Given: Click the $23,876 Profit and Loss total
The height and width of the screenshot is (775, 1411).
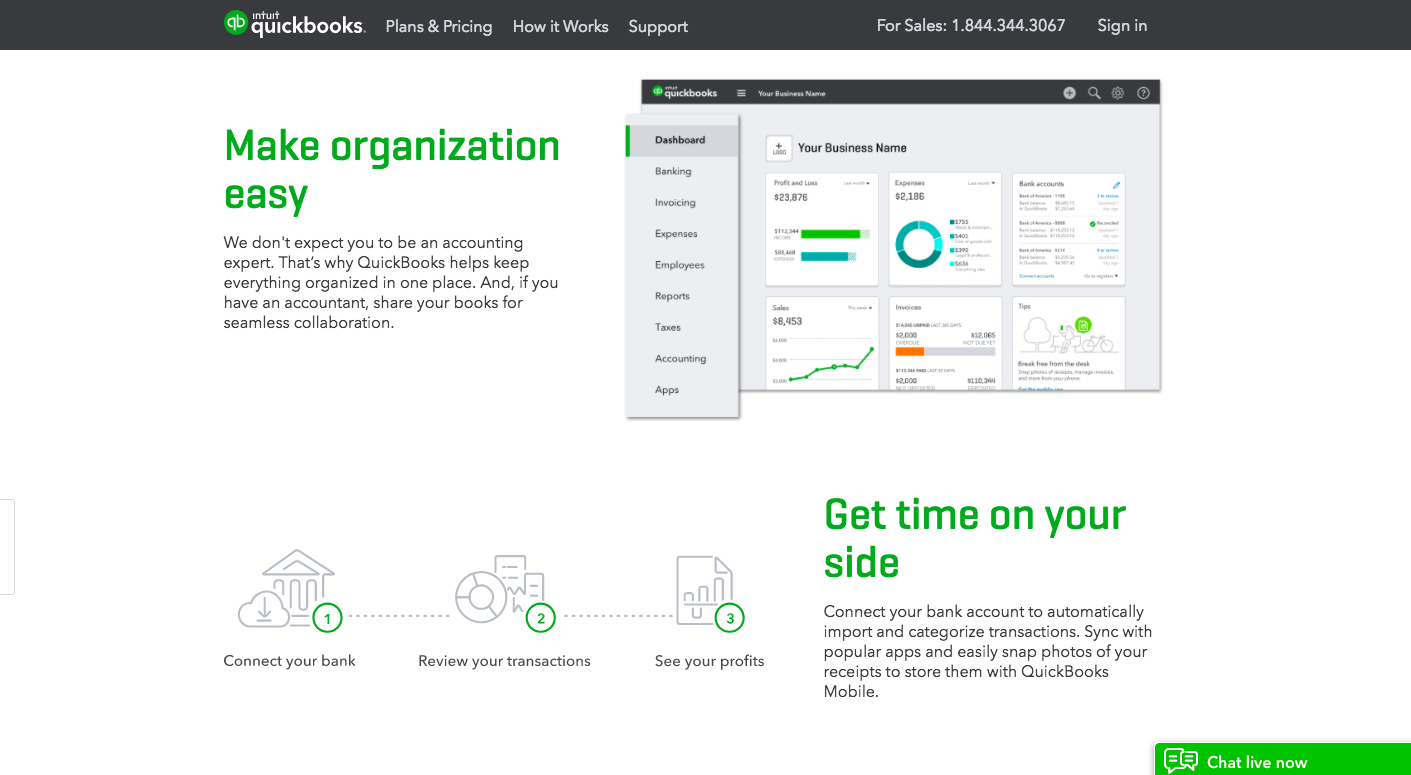Looking at the screenshot, I should click(791, 198).
